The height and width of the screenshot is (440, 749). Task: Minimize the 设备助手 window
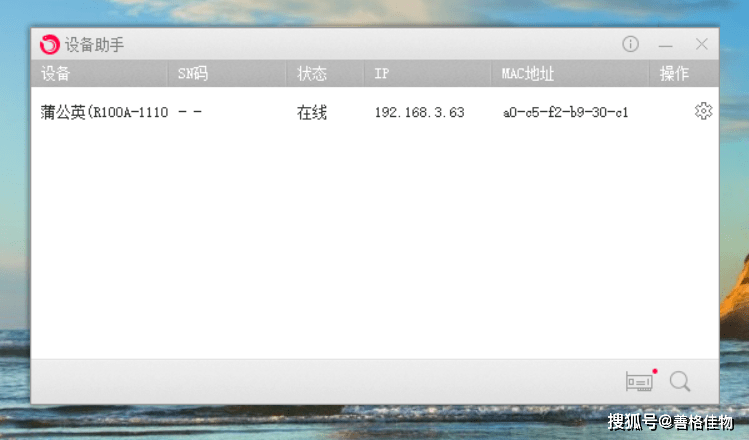click(x=665, y=45)
